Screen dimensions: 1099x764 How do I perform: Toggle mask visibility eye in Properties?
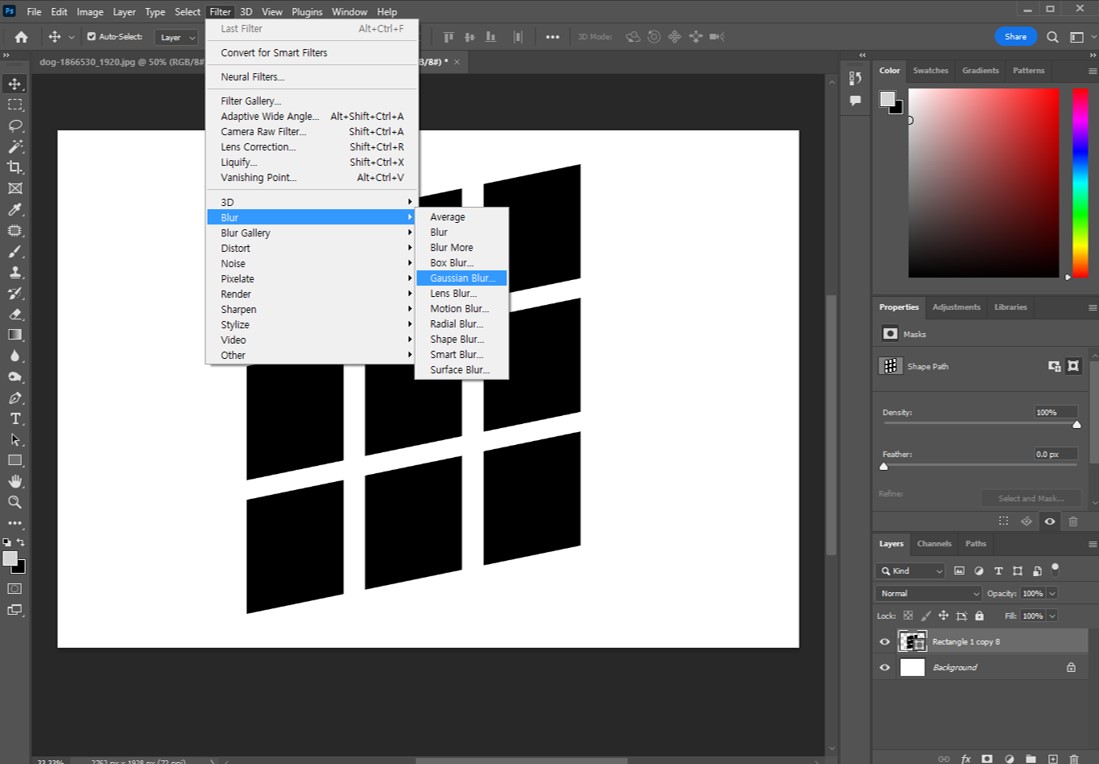coord(1049,521)
